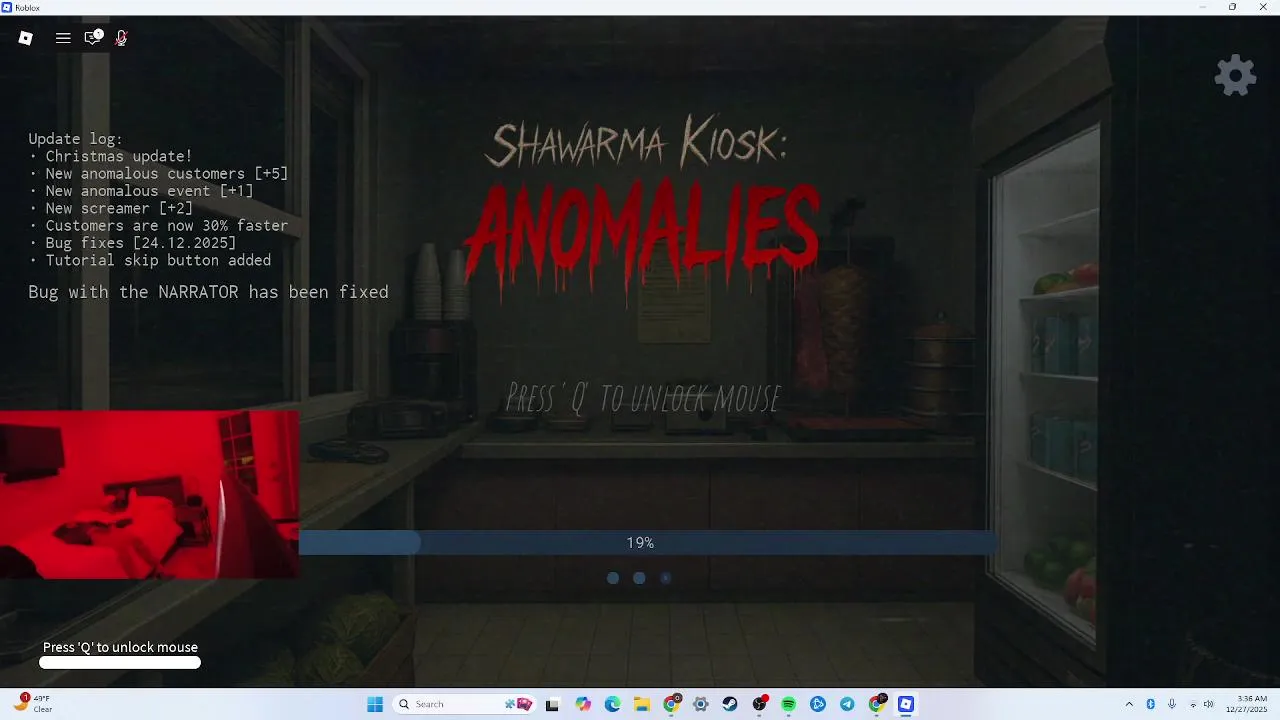Open the hamburger menu in Roblox top bar
Image resolution: width=1280 pixels, height=720 pixels.
63,38
